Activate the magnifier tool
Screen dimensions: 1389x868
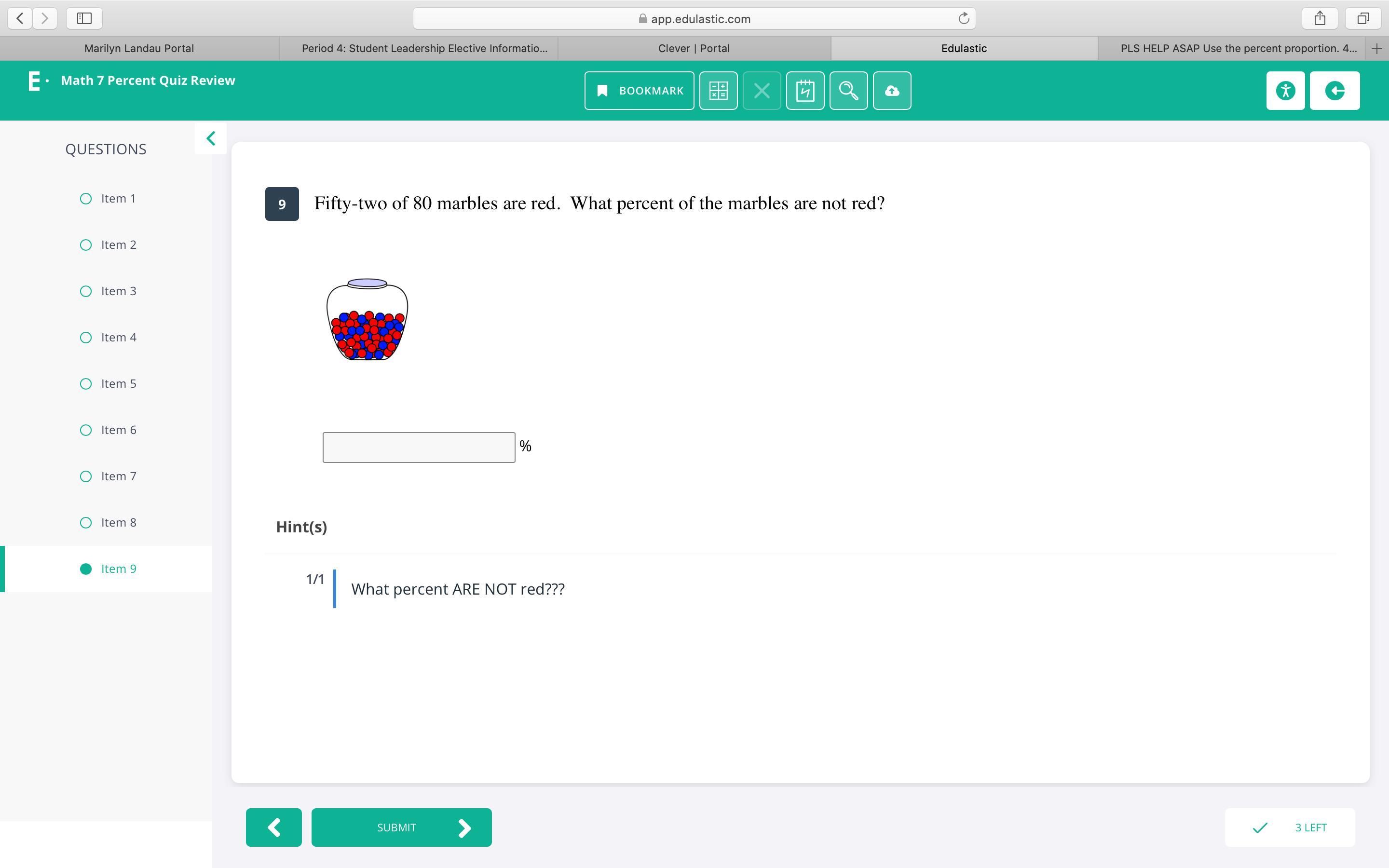coord(848,91)
